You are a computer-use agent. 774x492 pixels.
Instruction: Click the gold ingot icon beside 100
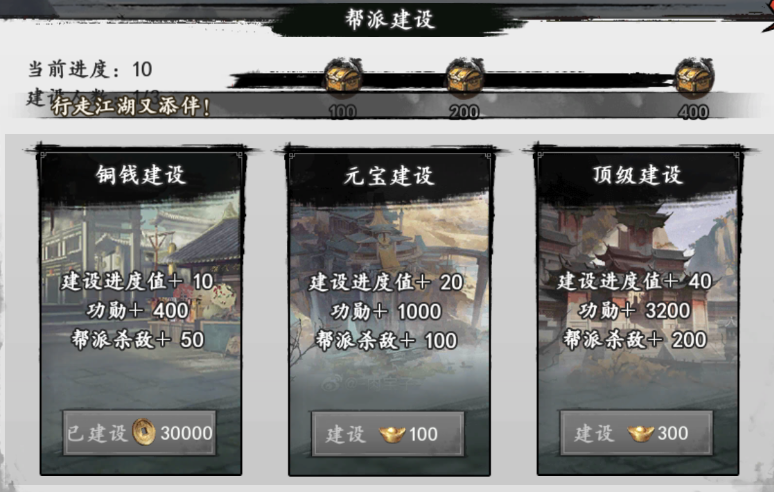click(x=392, y=434)
